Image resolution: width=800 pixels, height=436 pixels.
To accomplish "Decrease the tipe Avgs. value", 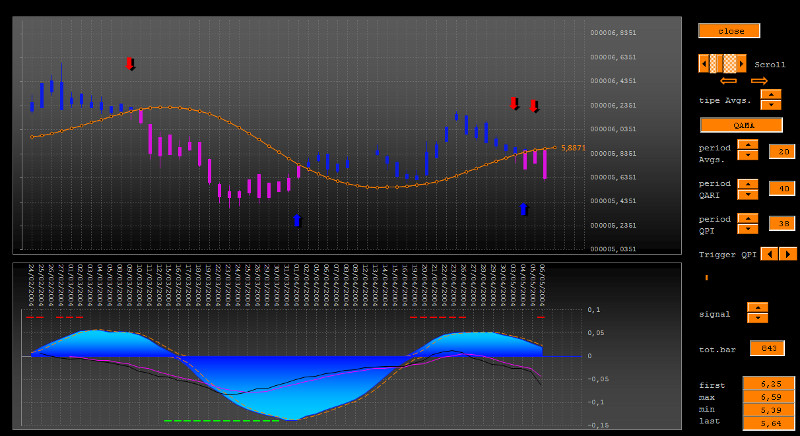I will [x=770, y=104].
